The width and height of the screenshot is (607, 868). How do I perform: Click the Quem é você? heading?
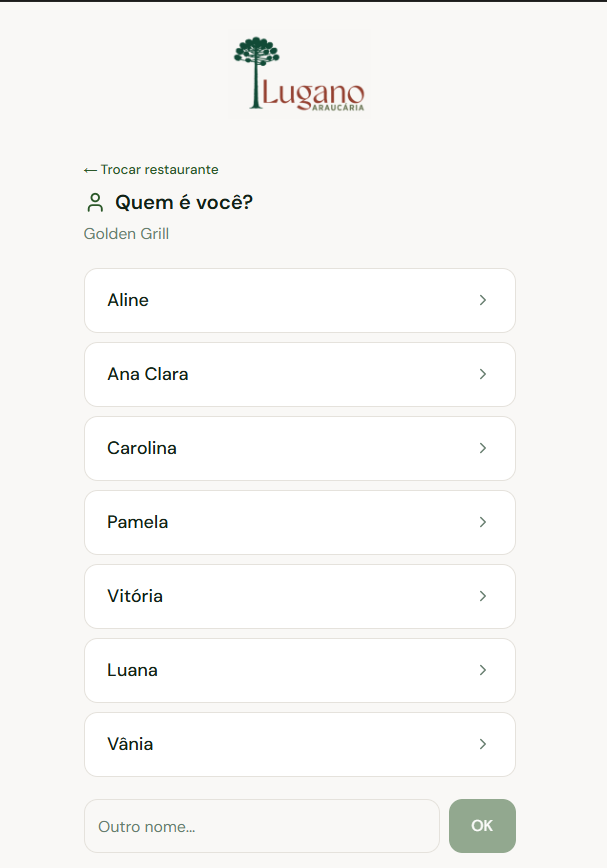[184, 203]
